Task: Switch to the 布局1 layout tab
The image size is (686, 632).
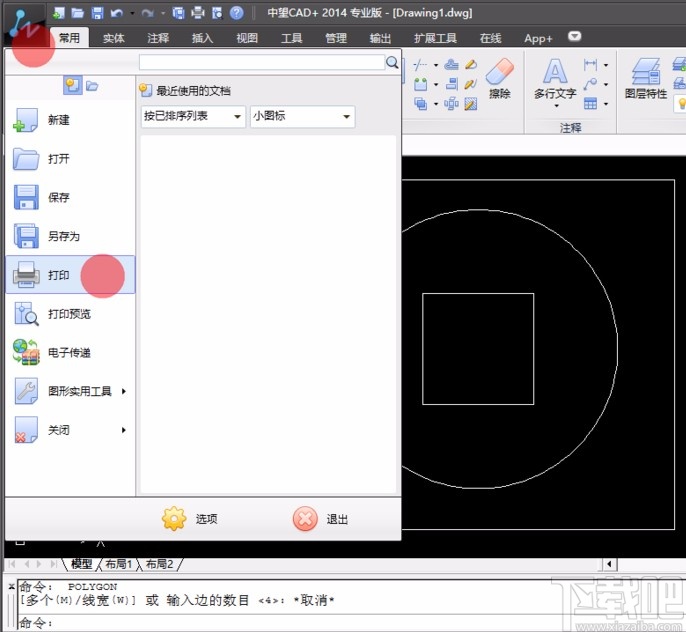Action: click(x=119, y=564)
